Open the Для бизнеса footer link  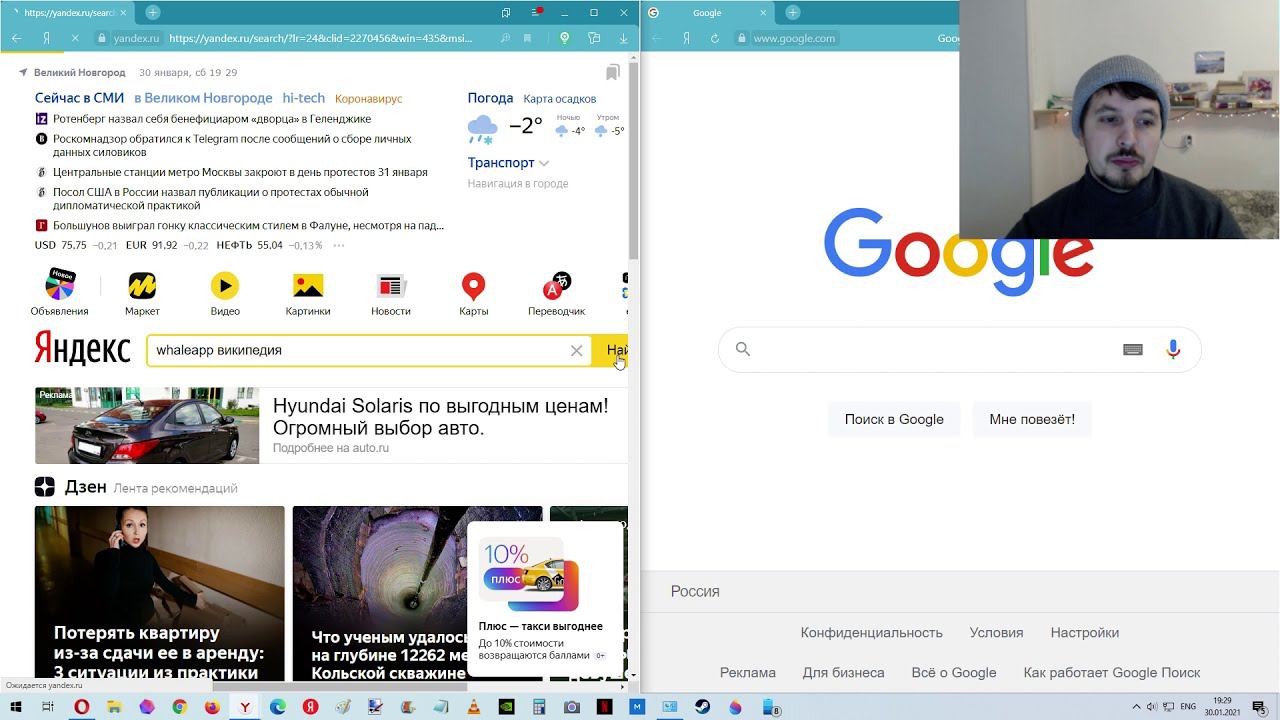tap(843, 673)
